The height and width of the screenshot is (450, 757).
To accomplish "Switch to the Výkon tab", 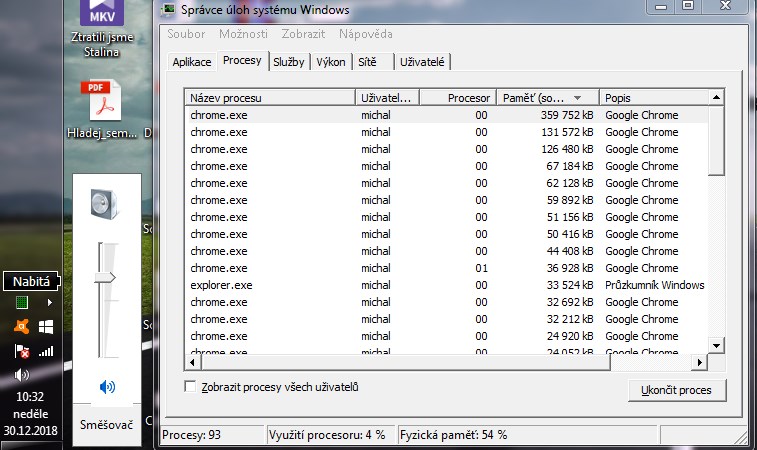I will pos(331,62).
